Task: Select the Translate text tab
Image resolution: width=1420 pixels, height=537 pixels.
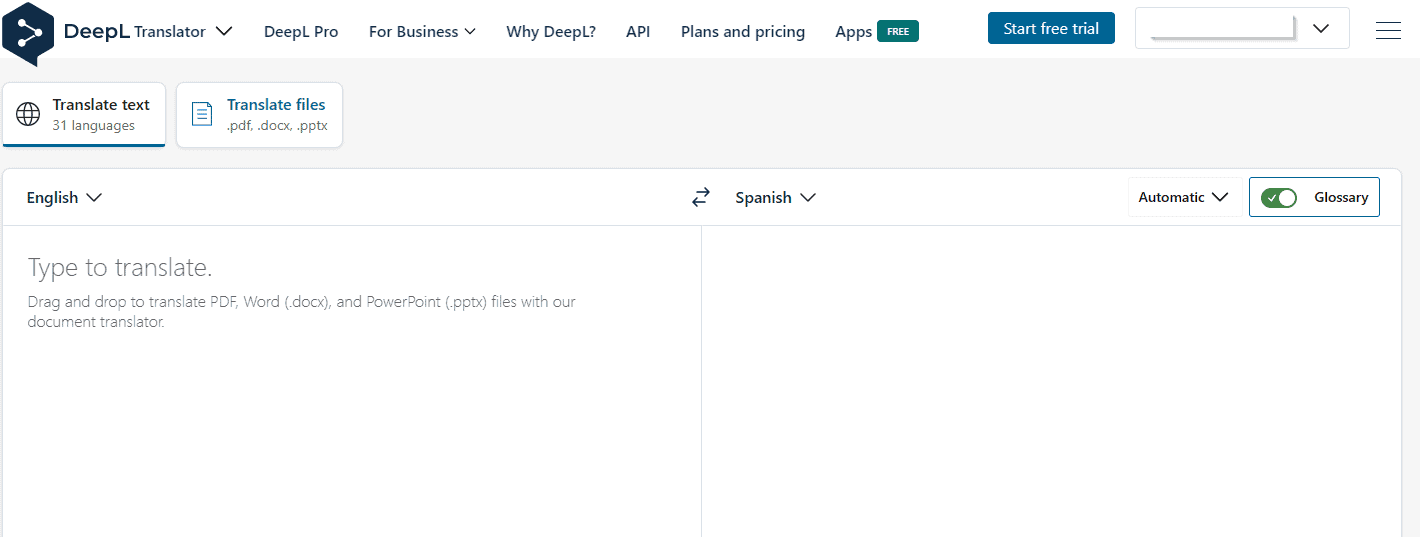Action: pyautogui.click(x=84, y=115)
